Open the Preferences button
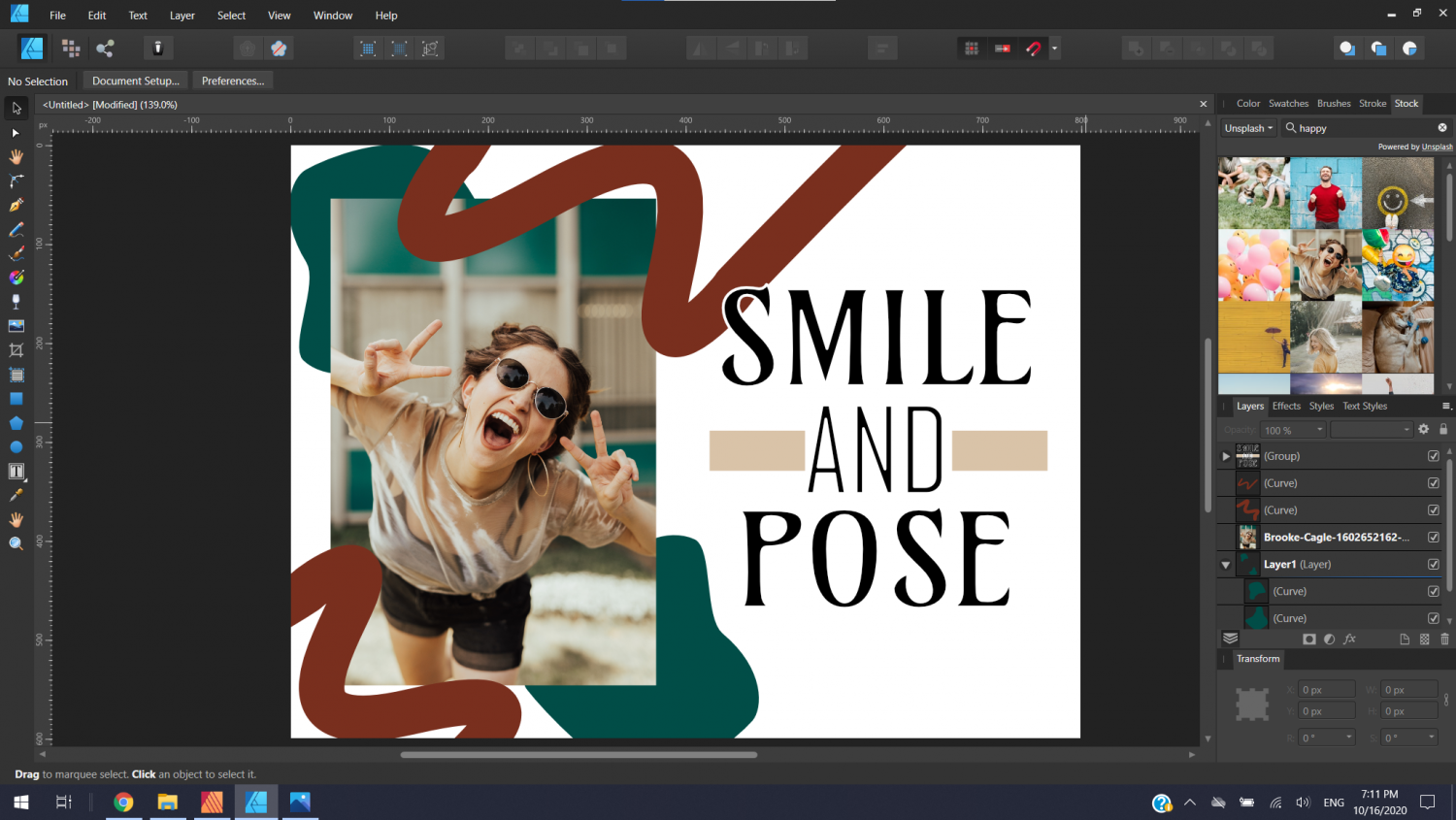Viewport: 1456px width, 820px height. point(232,81)
